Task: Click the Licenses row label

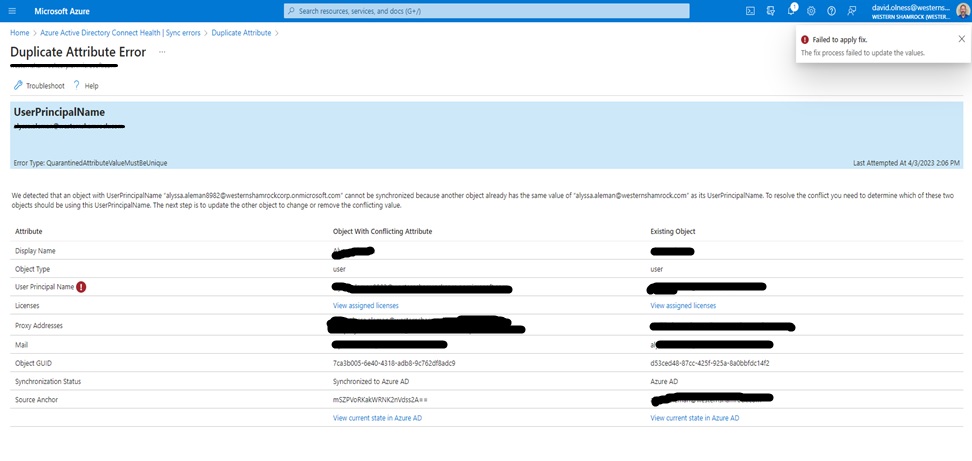Action: (27, 305)
